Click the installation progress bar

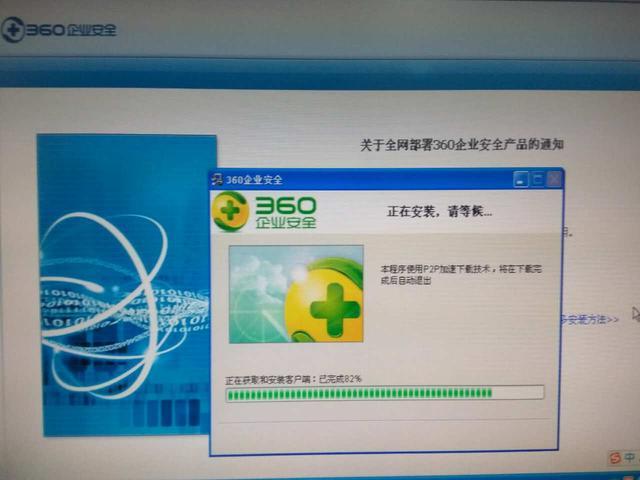pyautogui.click(x=384, y=393)
